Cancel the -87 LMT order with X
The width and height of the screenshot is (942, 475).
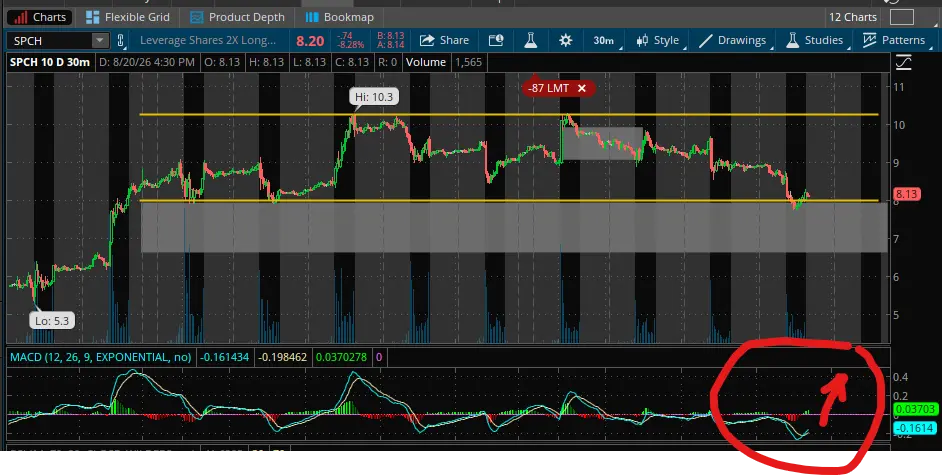click(582, 88)
